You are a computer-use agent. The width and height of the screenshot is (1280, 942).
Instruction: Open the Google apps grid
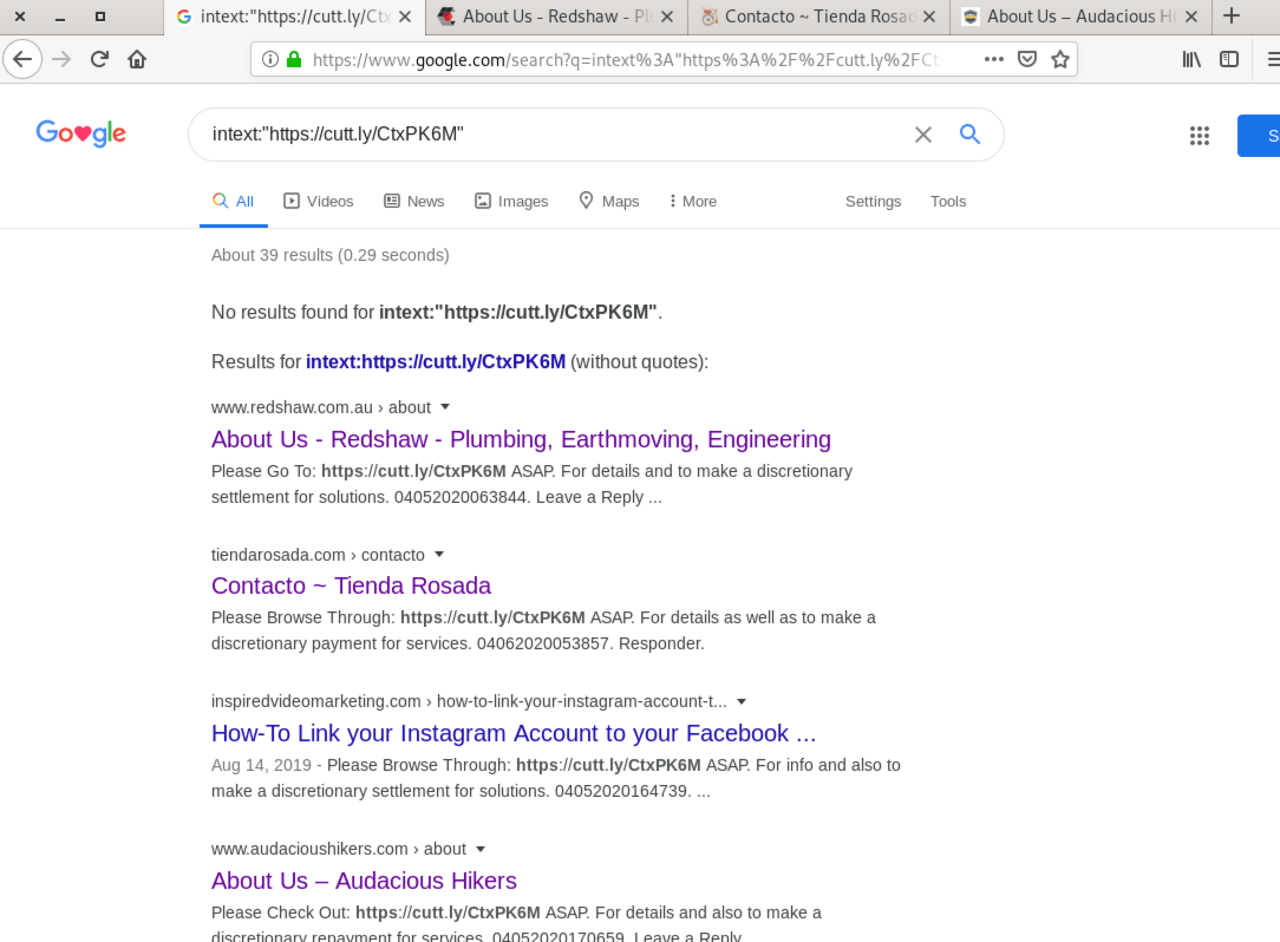click(1200, 136)
